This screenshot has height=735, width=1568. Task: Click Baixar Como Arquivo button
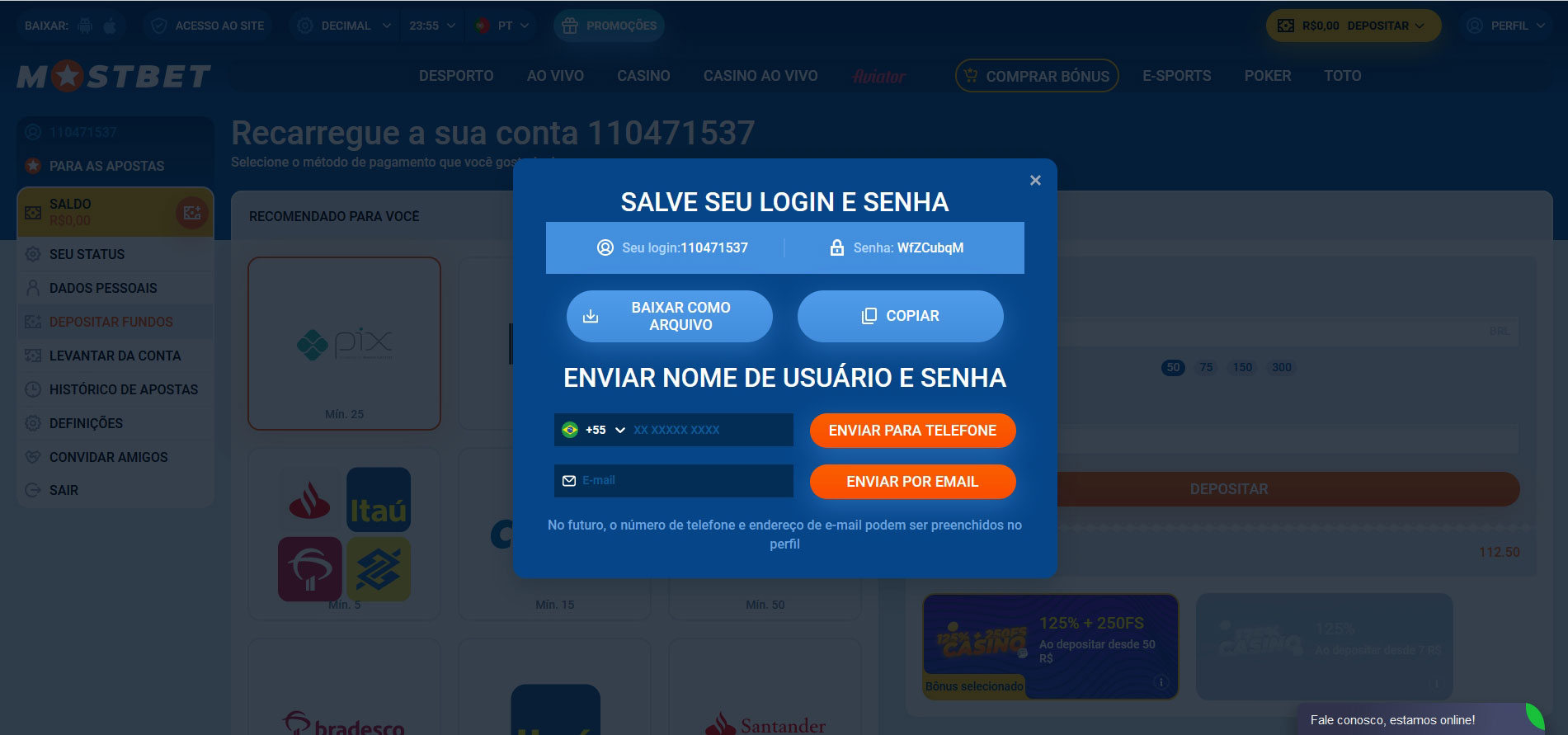tap(670, 316)
